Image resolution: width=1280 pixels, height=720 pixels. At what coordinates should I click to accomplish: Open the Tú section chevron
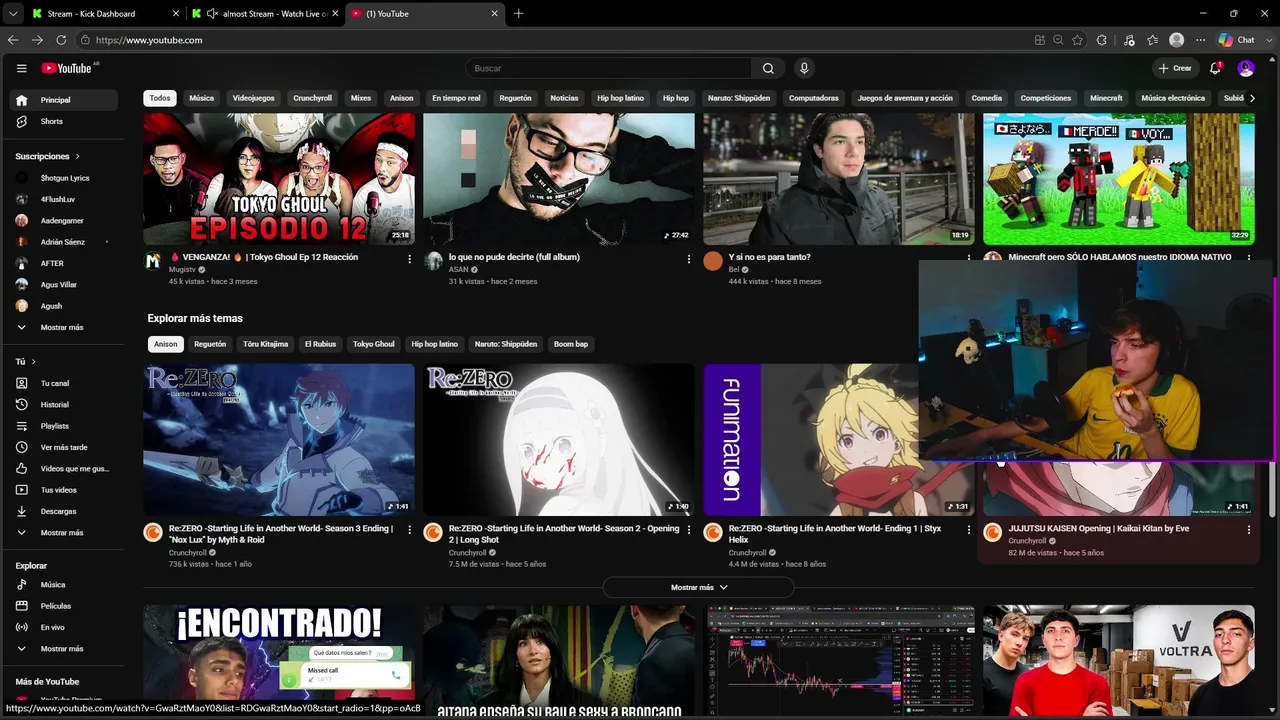point(33,361)
